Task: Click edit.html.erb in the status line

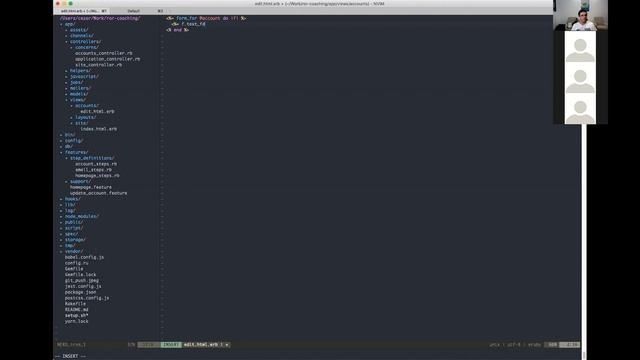Action: coord(201,345)
